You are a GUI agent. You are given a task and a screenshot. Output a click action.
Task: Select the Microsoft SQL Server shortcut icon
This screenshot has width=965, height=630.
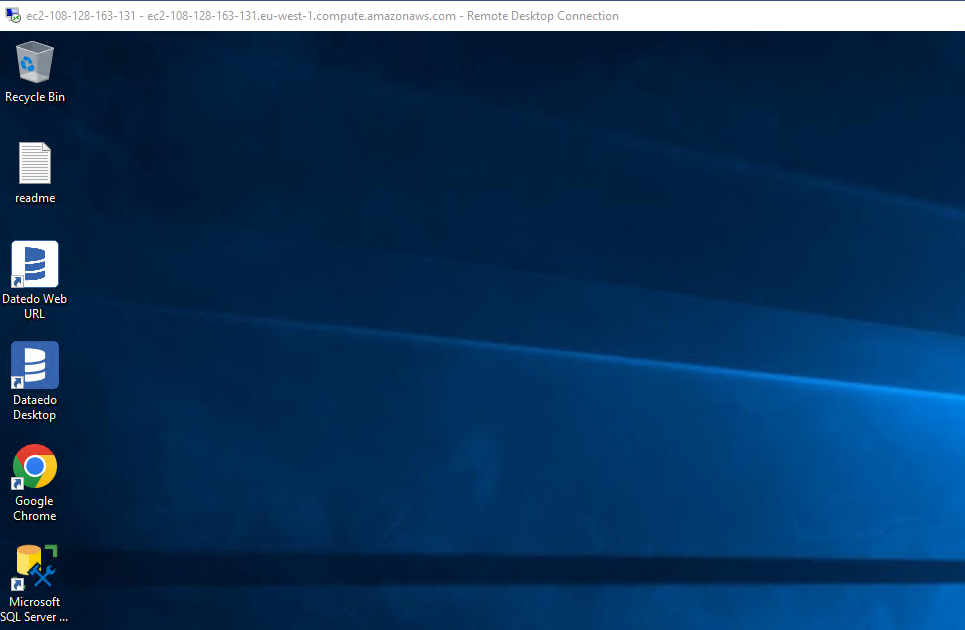(37, 567)
